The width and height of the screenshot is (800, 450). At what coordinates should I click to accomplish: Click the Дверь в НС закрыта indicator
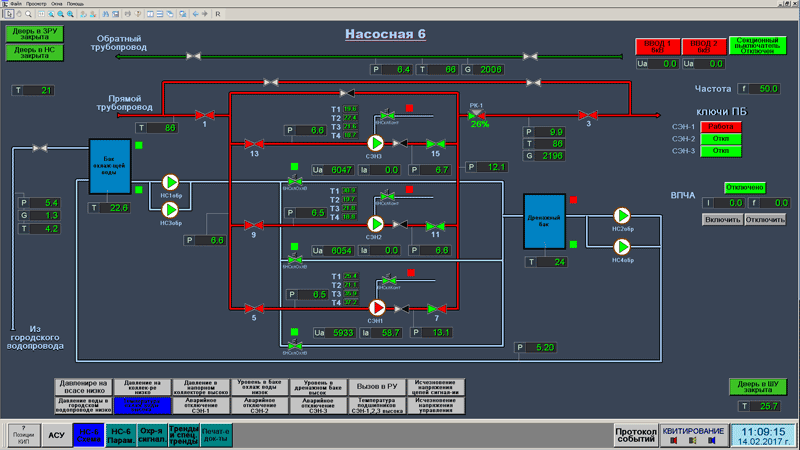pyautogui.click(x=35, y=53)
